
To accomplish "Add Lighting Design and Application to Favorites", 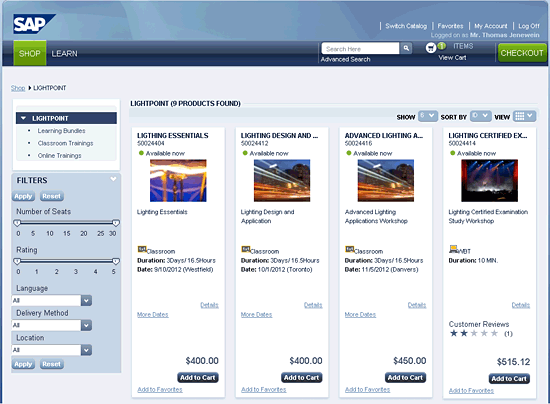I will pyautogui.click(x=264, y=389).
